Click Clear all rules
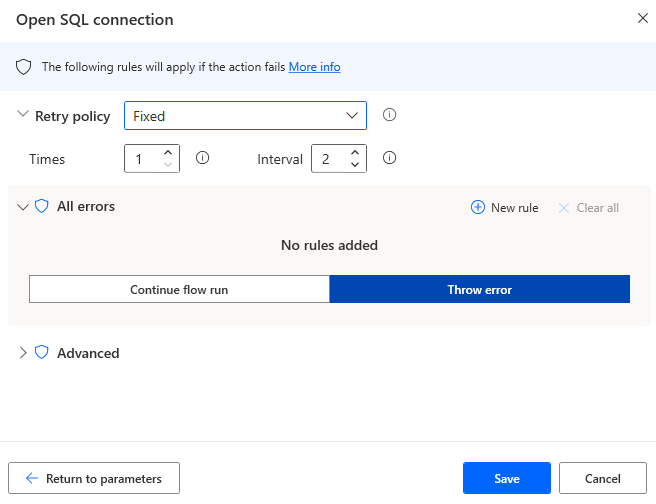Viewport: 656px width, 504px height. [588, 207]
